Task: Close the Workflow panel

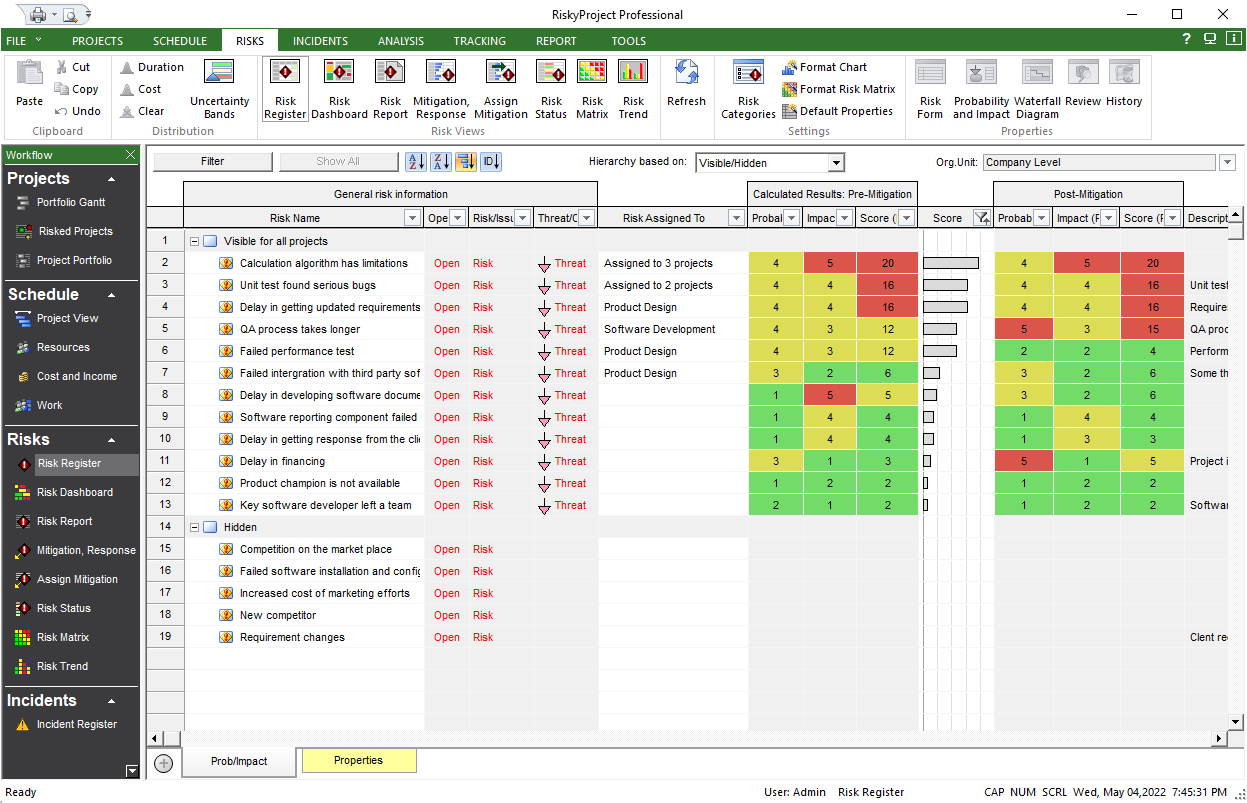Action: (x=130, y=155)
